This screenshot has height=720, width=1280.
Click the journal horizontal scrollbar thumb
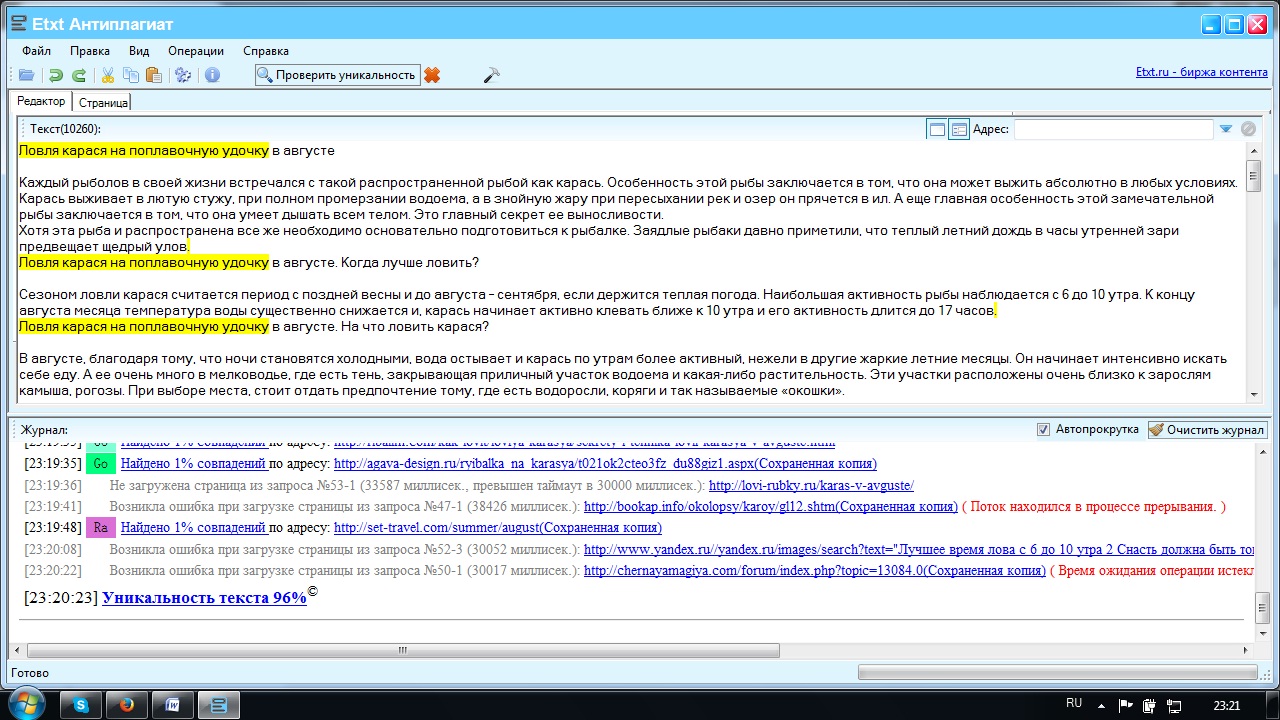[x=402, y=650]
